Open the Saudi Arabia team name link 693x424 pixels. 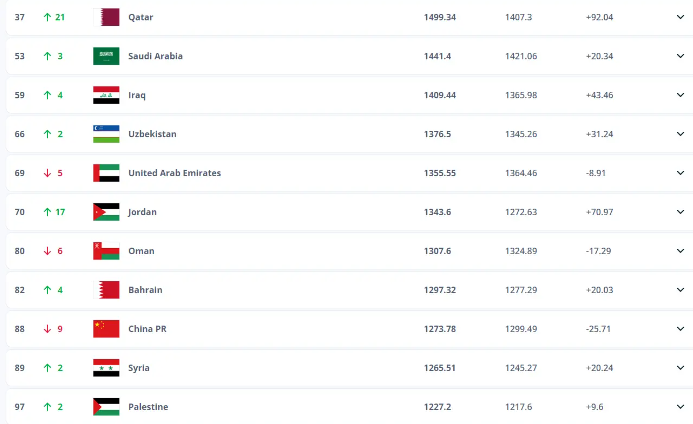155,56
